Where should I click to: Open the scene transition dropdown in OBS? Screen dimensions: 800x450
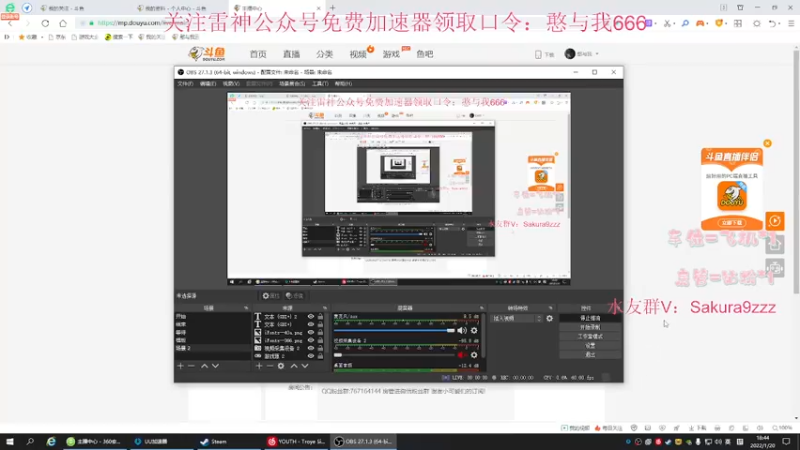pos(516,318)
